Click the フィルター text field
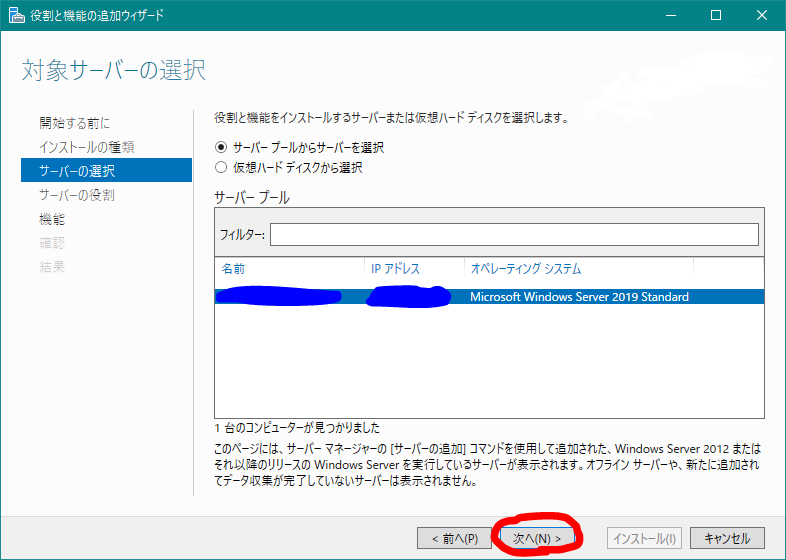The width and height of the screenshot is (786, 560). tap(514, 235)
